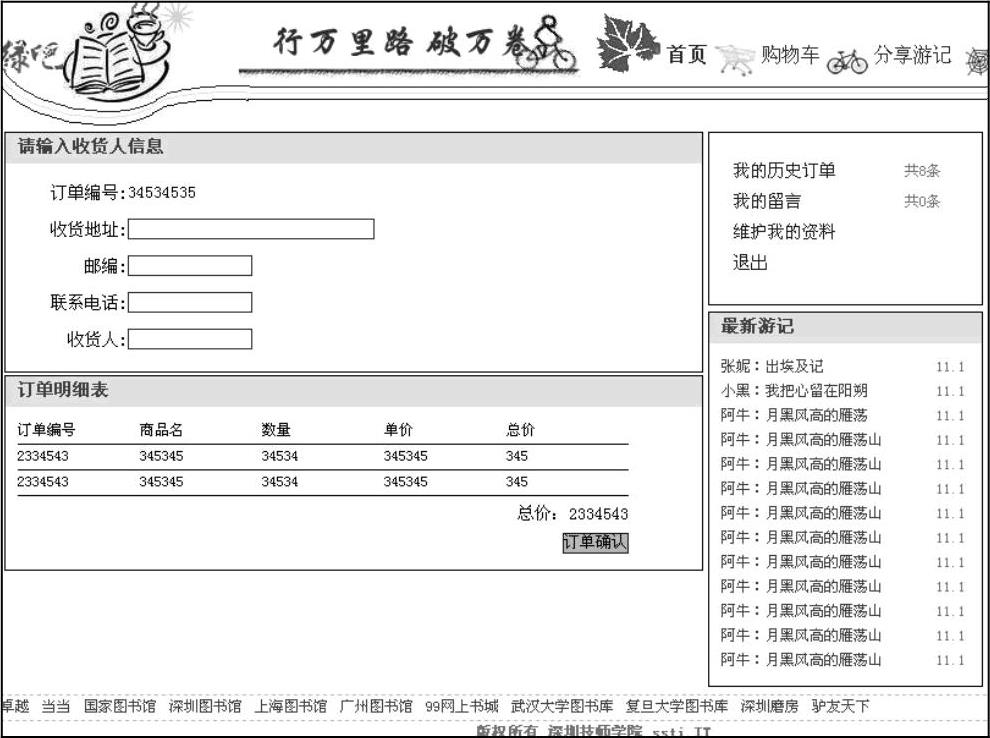Visit the 卓越 footer link
Screen dimensions: 990x738
[x=15, y=706]
